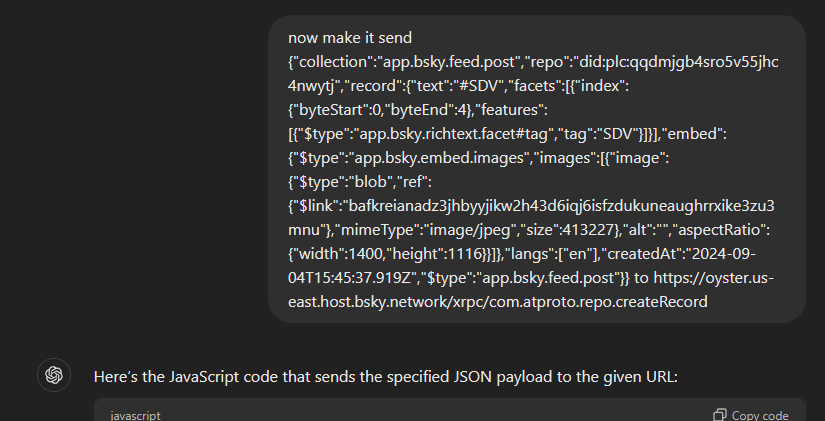This screenshot has width=825, height=421.
Task: Click the ChatGPT logo avatar icon
Action: pyautogui.click(x=54, y=375)
